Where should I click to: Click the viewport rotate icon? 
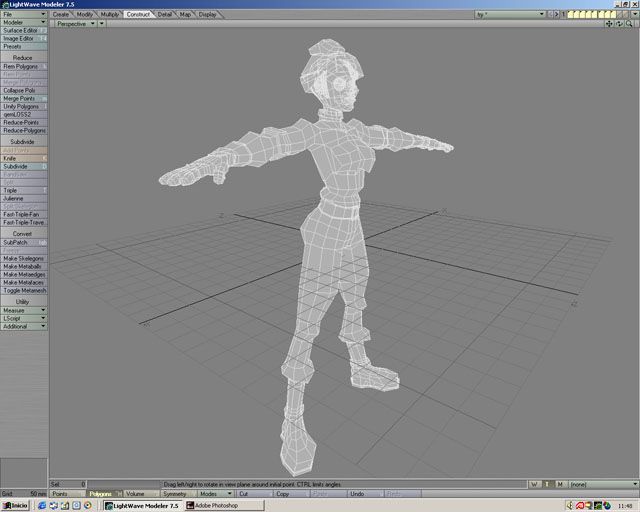[619, 24]
